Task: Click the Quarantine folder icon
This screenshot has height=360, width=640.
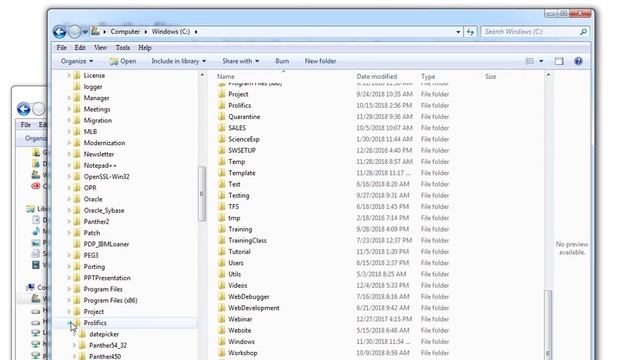Action: tap(222, 116)
